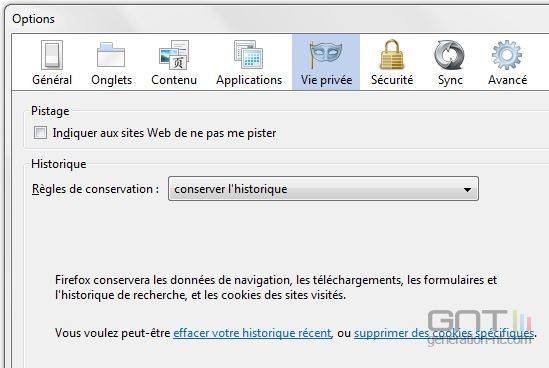The image size is (549, 368).
Task: Click the history rules dropdown arrow
Action: tap(467, 189)
